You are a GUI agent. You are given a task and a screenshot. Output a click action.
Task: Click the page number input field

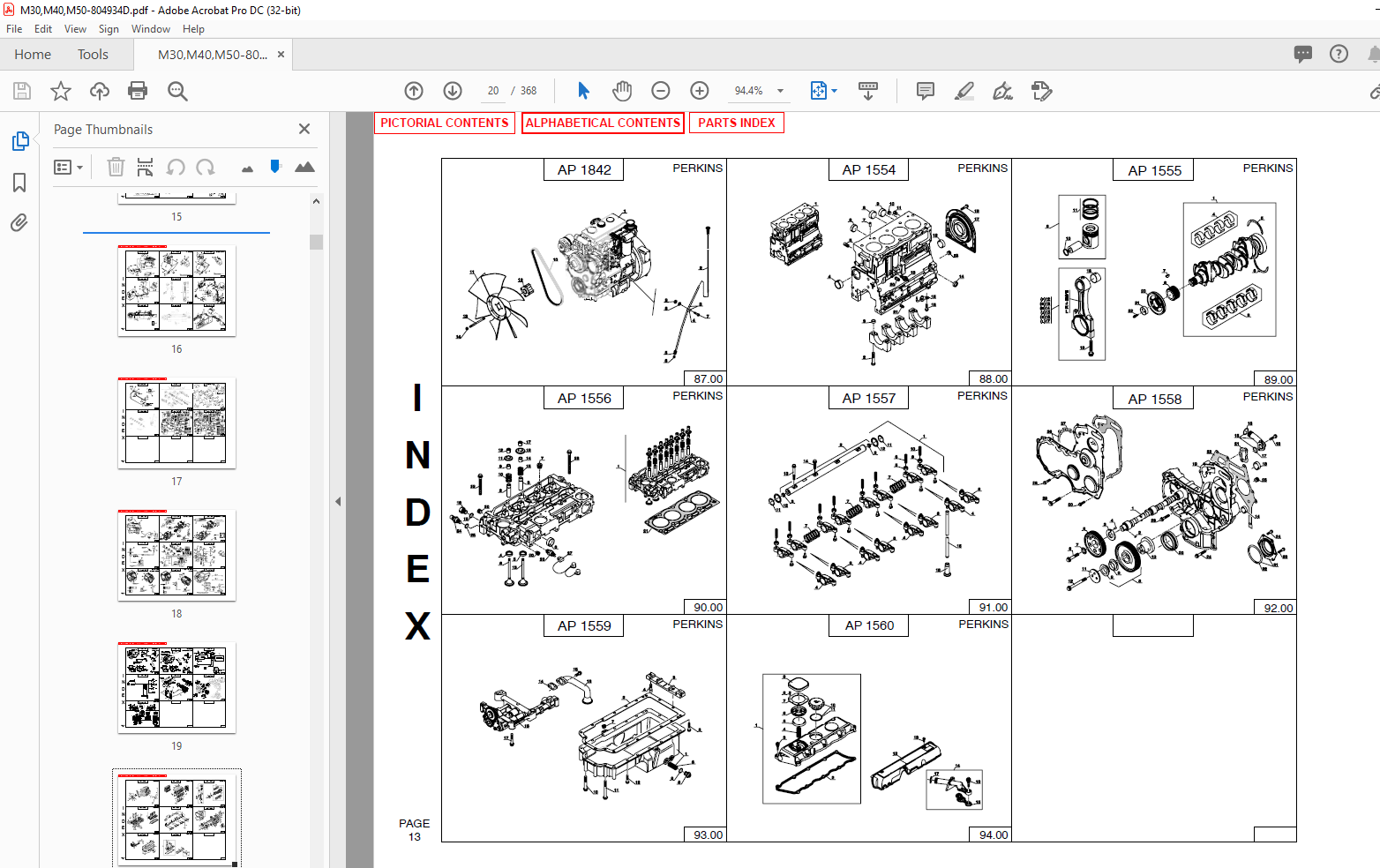[492, 91]
